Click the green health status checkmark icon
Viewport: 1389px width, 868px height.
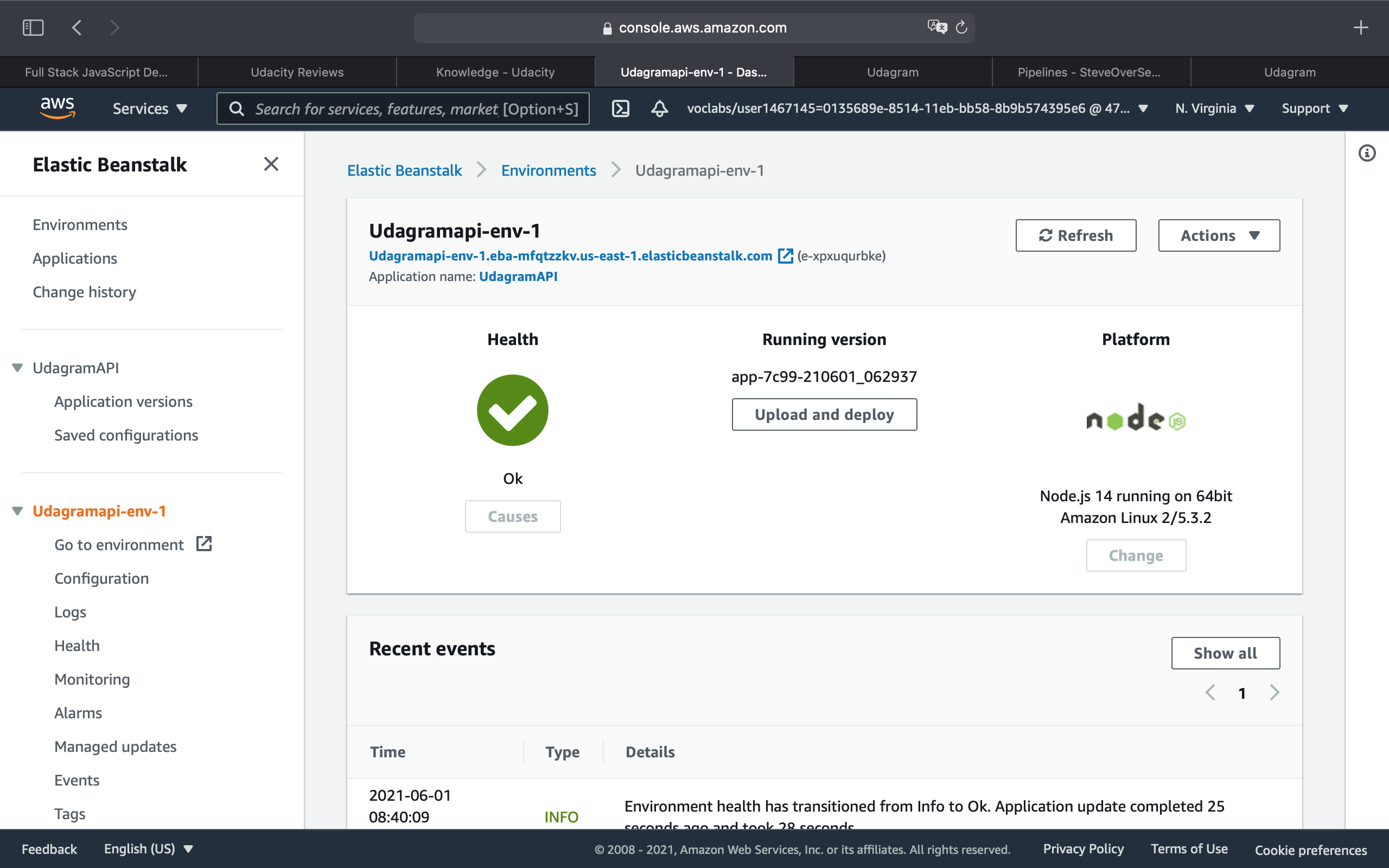[513, 409]
